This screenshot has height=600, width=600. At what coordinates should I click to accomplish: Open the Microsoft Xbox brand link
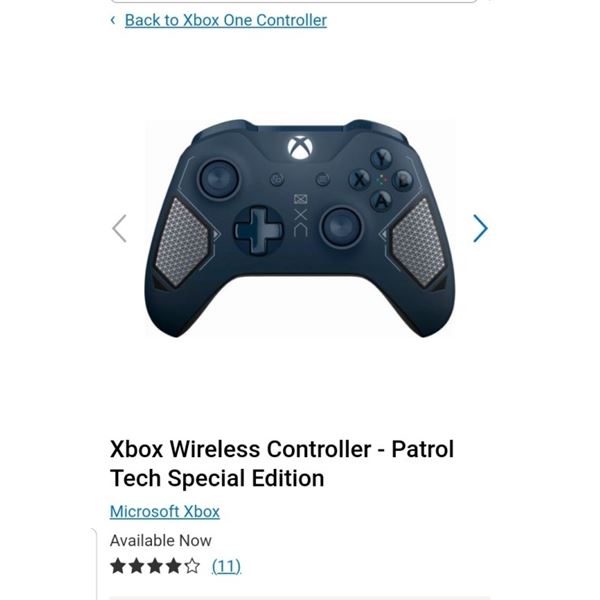[x=165, y=512]
